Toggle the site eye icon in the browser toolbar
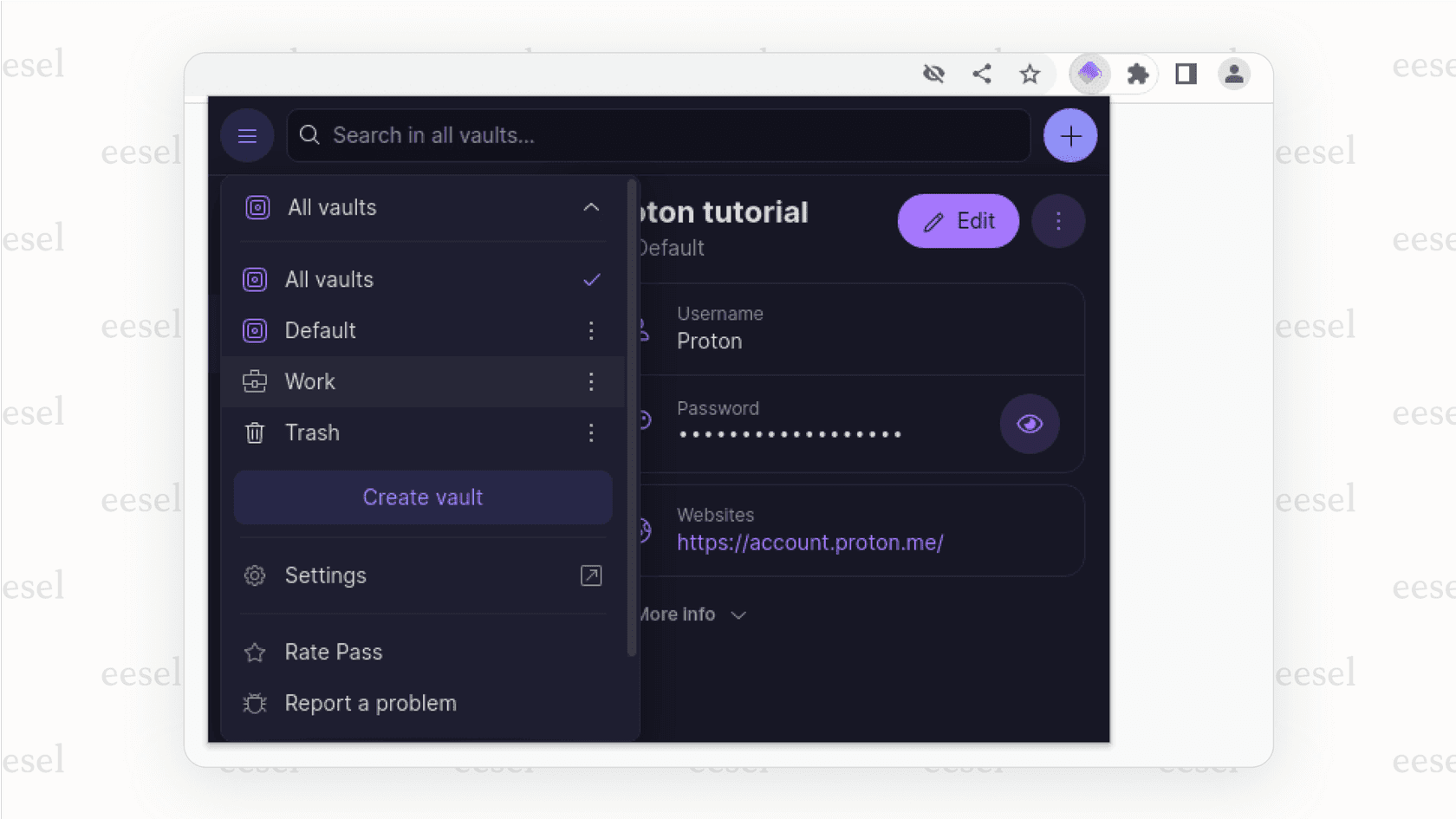This screenshot has height=819, width=1456. (x=933, y=74)
